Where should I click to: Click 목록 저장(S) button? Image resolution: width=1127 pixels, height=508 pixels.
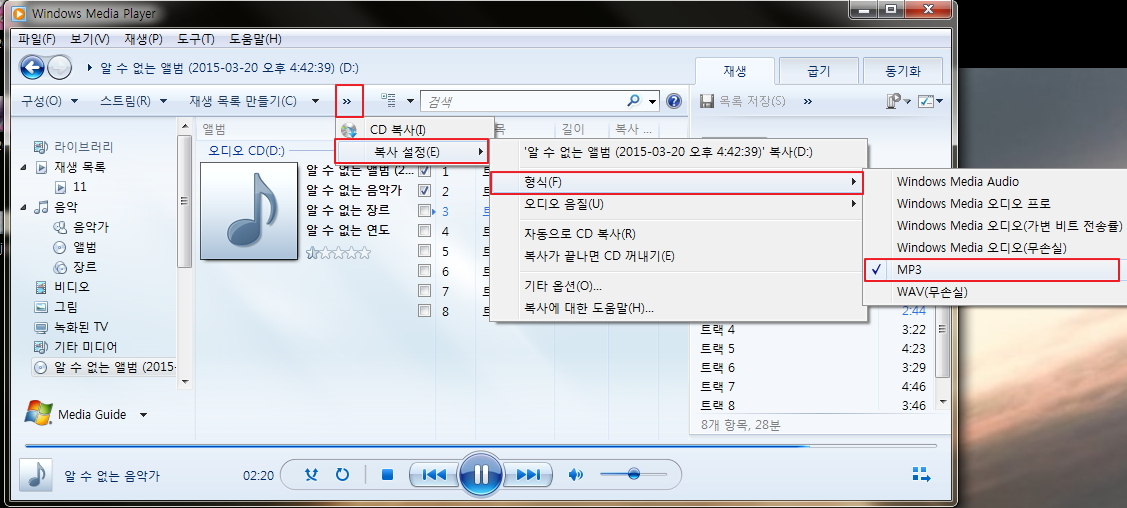coord(742,101)
